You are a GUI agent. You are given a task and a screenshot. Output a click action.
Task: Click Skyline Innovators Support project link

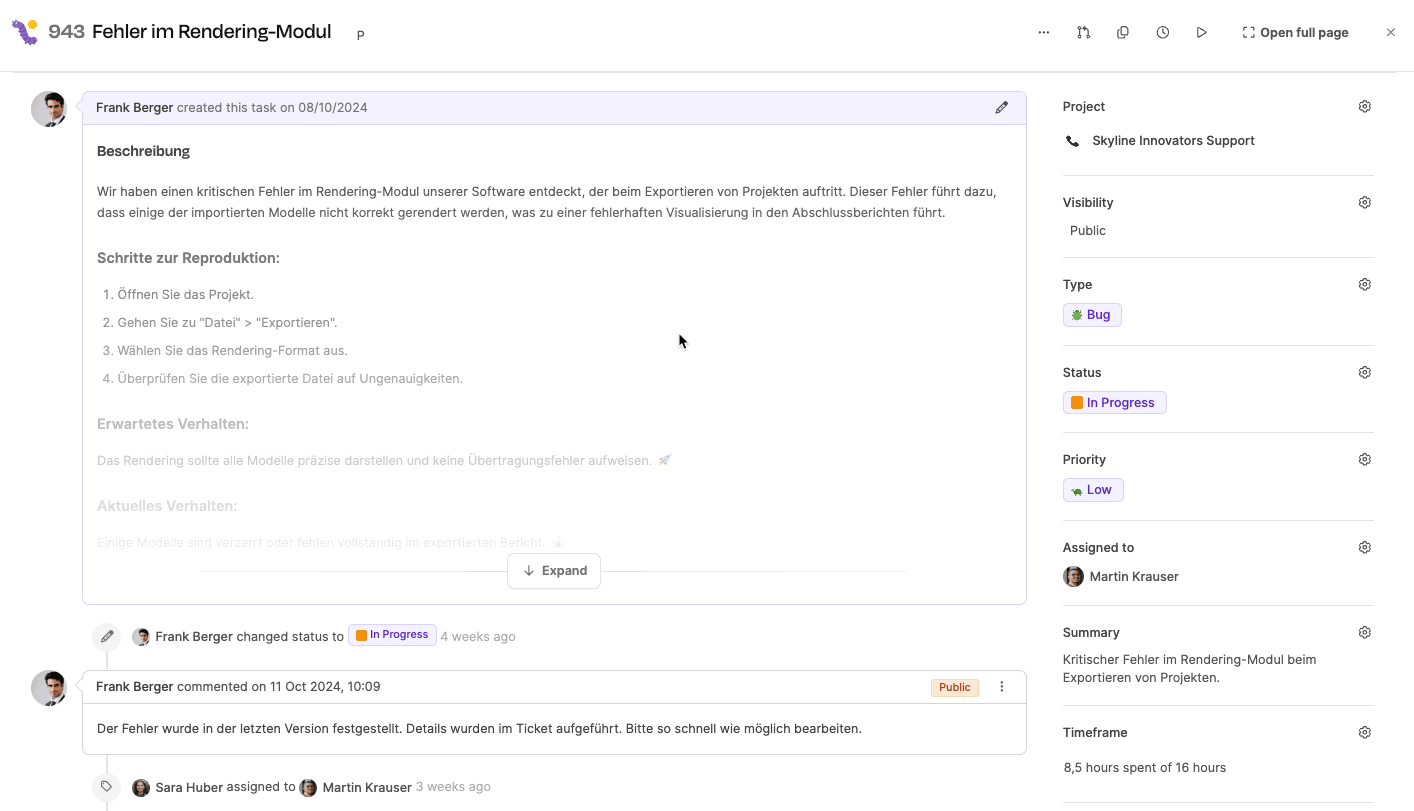point(1172,141)
